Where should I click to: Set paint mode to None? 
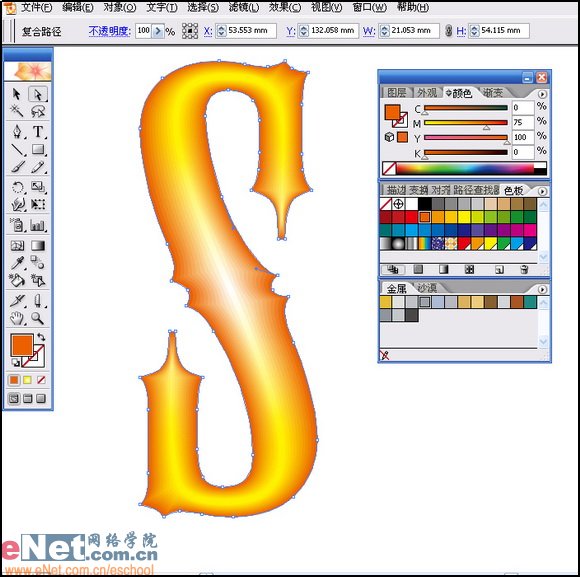point(41,380)
